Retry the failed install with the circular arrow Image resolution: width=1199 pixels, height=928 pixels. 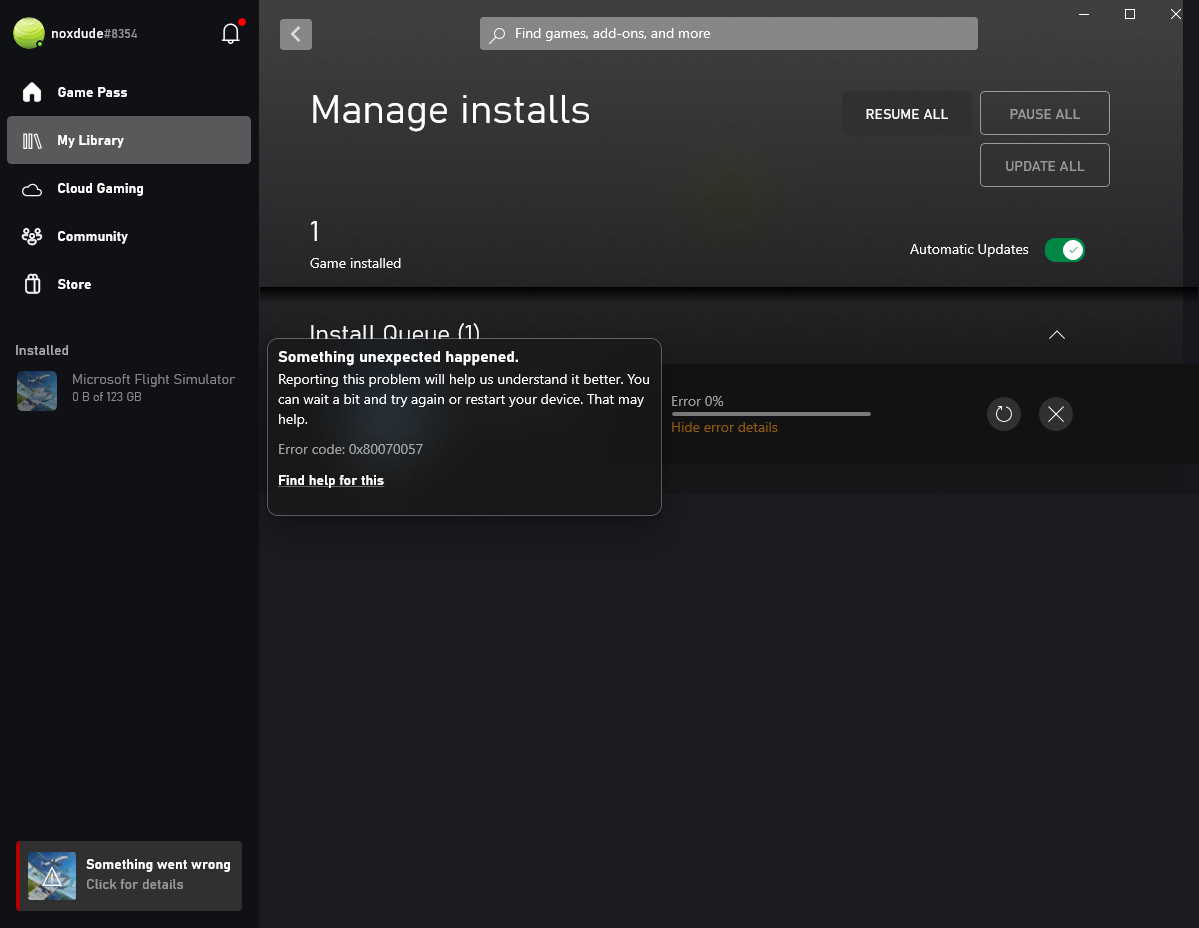click(x=1004, y=414)
